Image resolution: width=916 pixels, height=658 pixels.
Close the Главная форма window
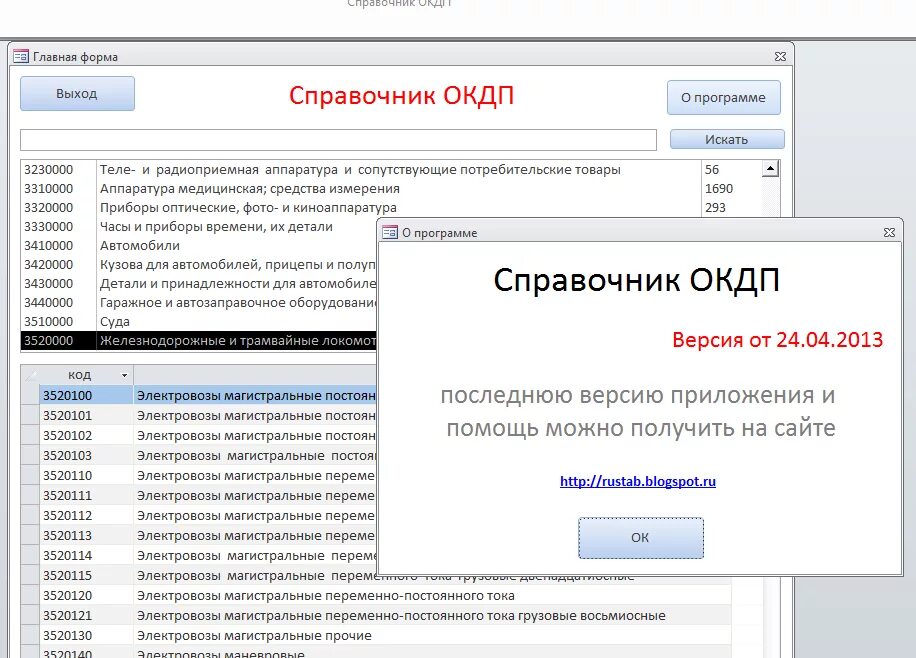(780, 57)
